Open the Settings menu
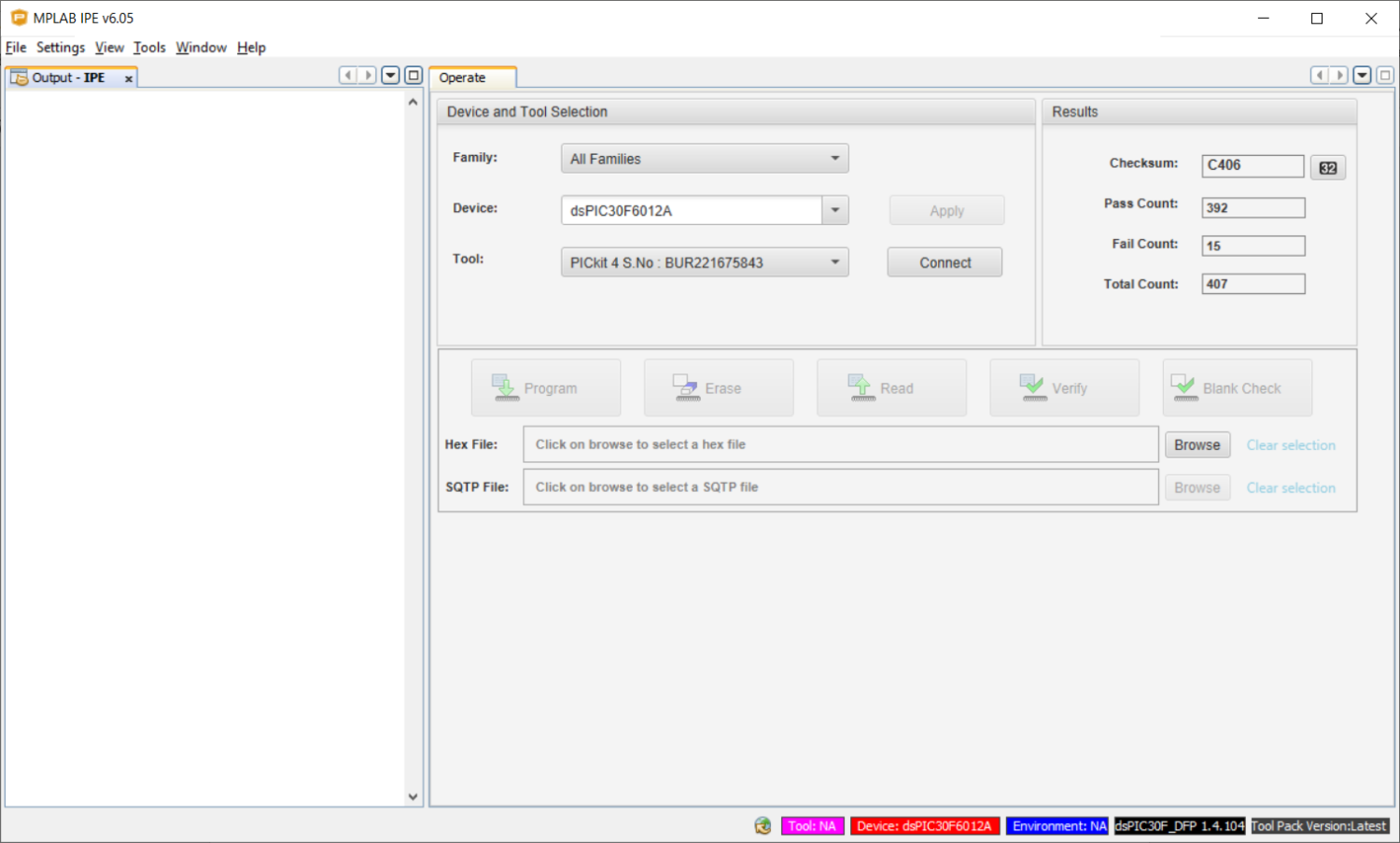The width and height of the screenshot is (1400, 843). (61, 48)
